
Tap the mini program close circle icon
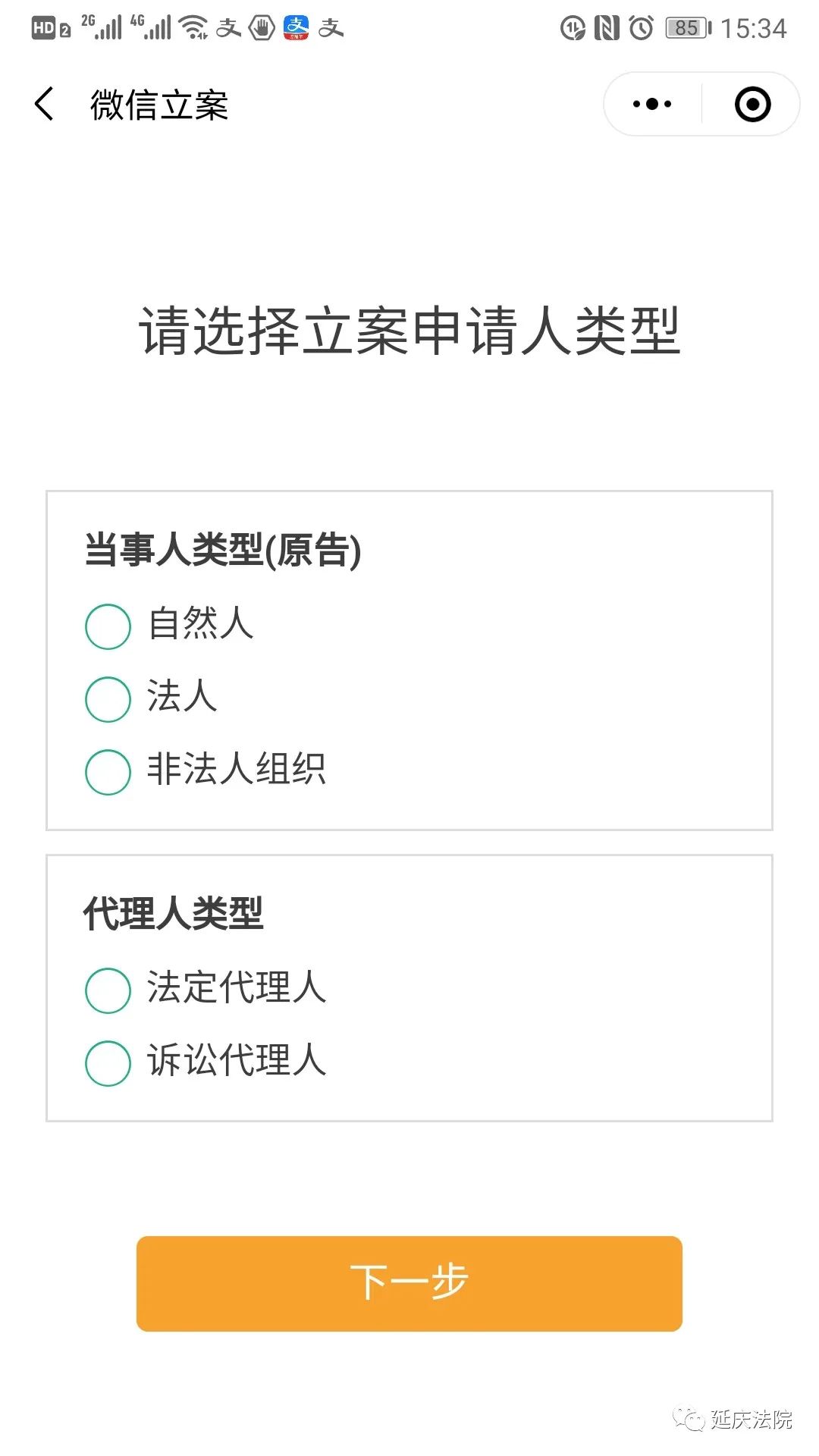pos(752,104)
